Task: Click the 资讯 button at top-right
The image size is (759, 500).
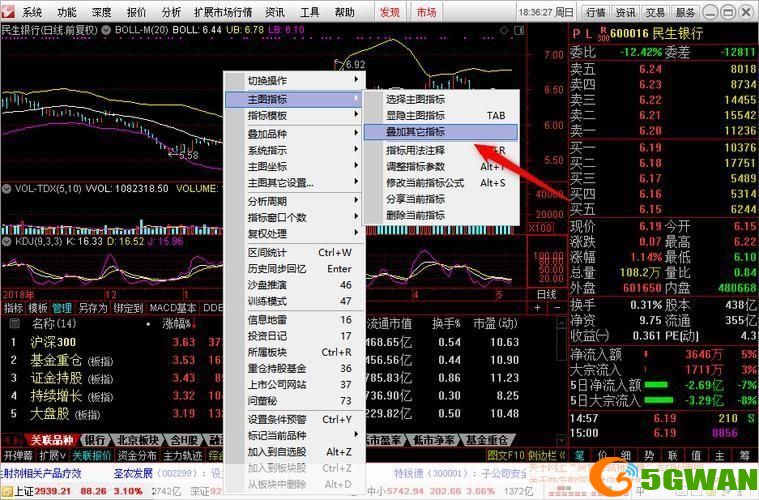Action: 625,12
